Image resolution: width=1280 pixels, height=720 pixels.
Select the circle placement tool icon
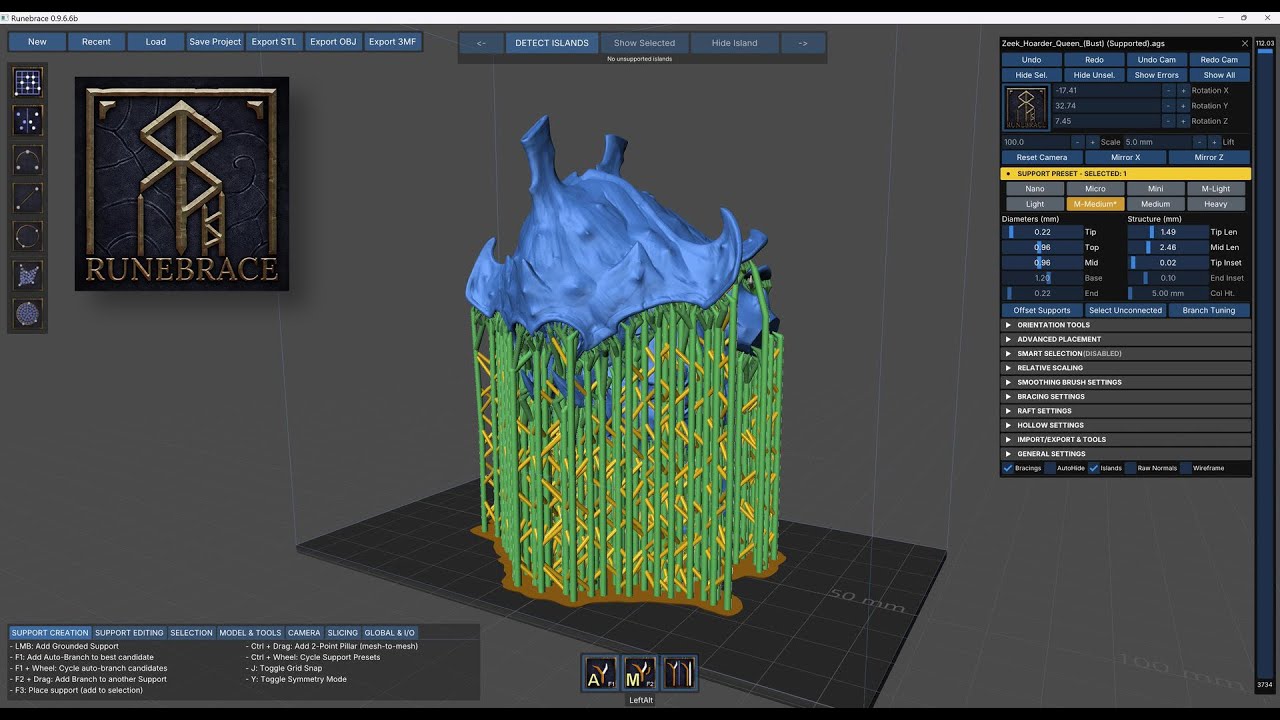(28, 237)
